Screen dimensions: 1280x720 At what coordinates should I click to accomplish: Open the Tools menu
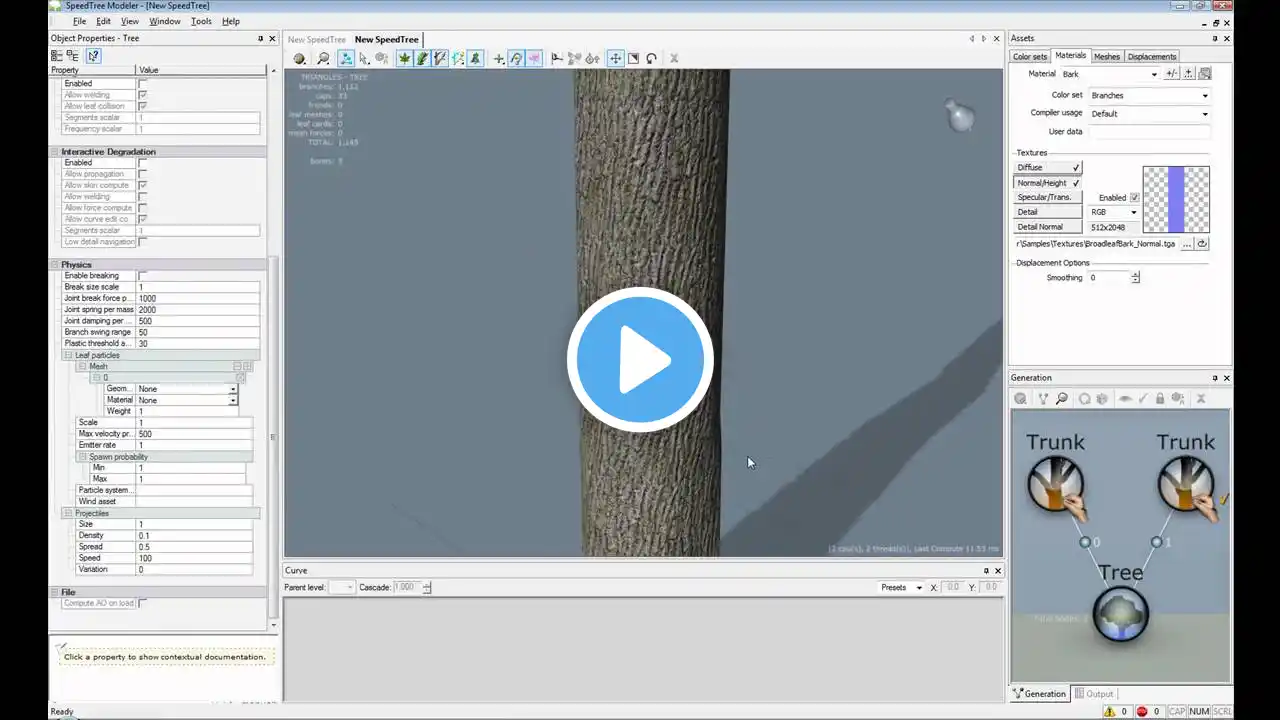[x=201, y=21]
